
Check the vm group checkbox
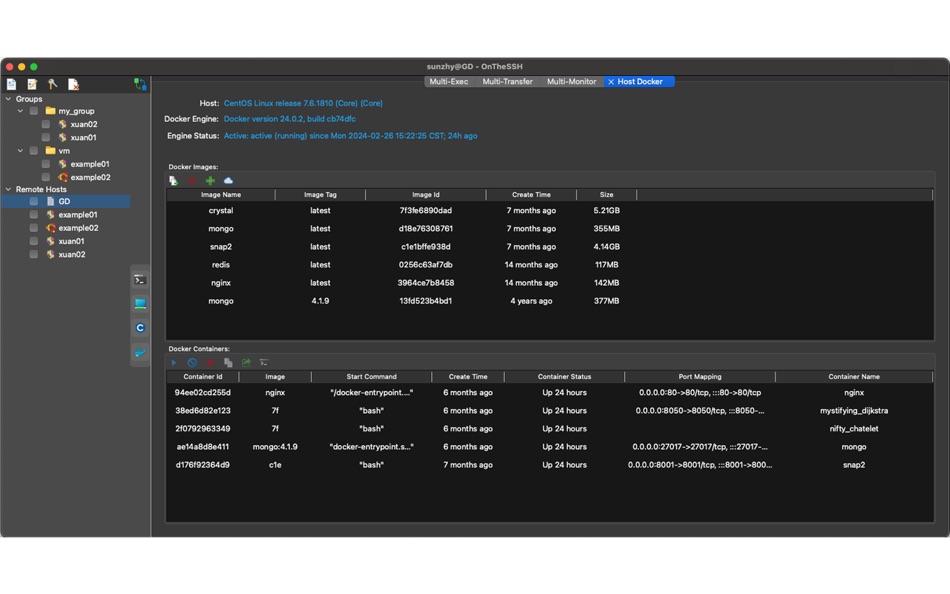[34, 150]
